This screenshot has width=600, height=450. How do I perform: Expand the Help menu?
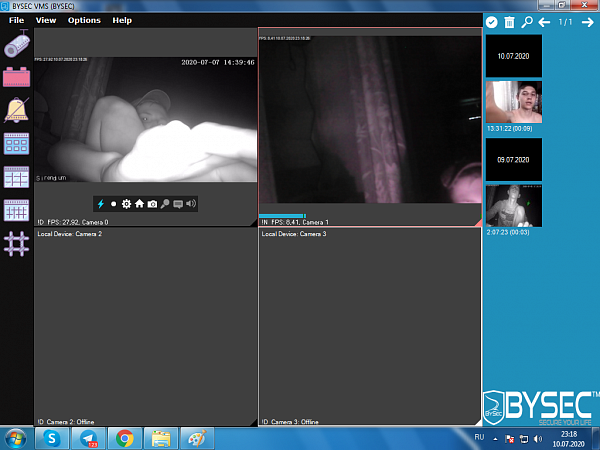[x=122, y=20]
